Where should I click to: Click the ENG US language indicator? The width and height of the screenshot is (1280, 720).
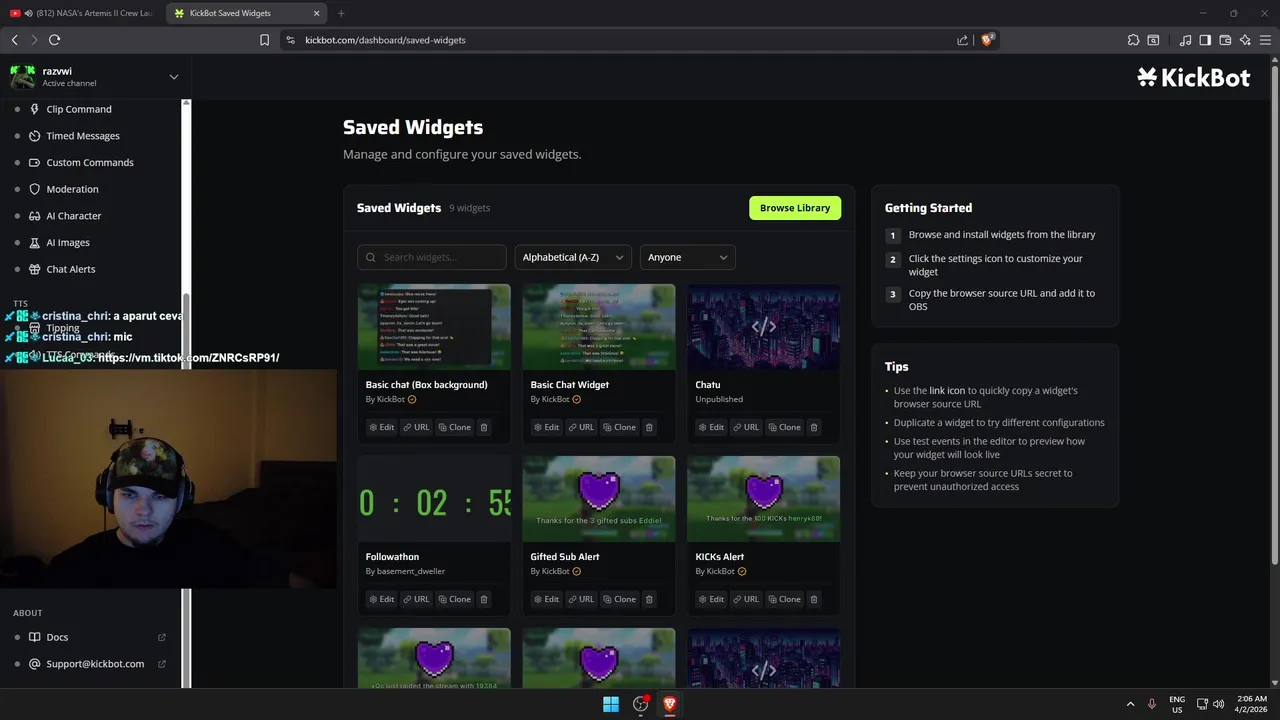tap(1177, 704)
